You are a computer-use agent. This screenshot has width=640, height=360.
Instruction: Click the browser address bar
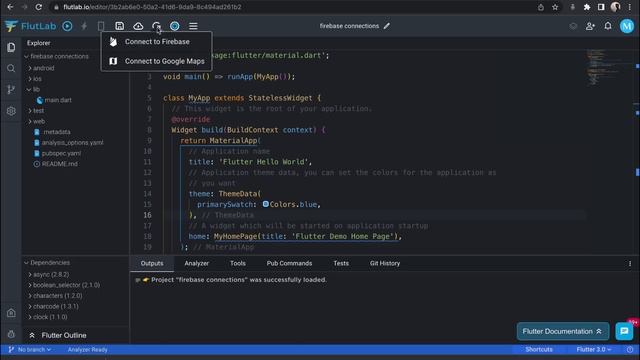pyautogui.click(x=294, y=7)
